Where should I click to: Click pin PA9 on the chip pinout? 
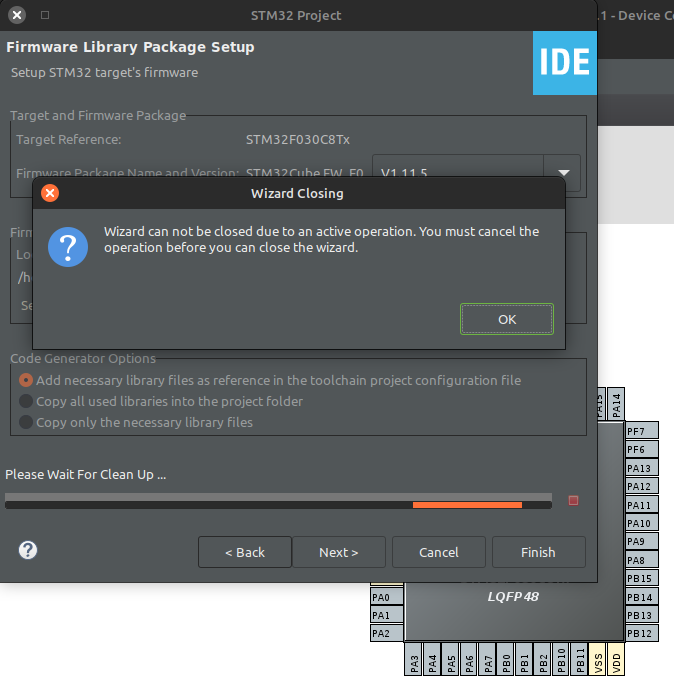(642, 541)
